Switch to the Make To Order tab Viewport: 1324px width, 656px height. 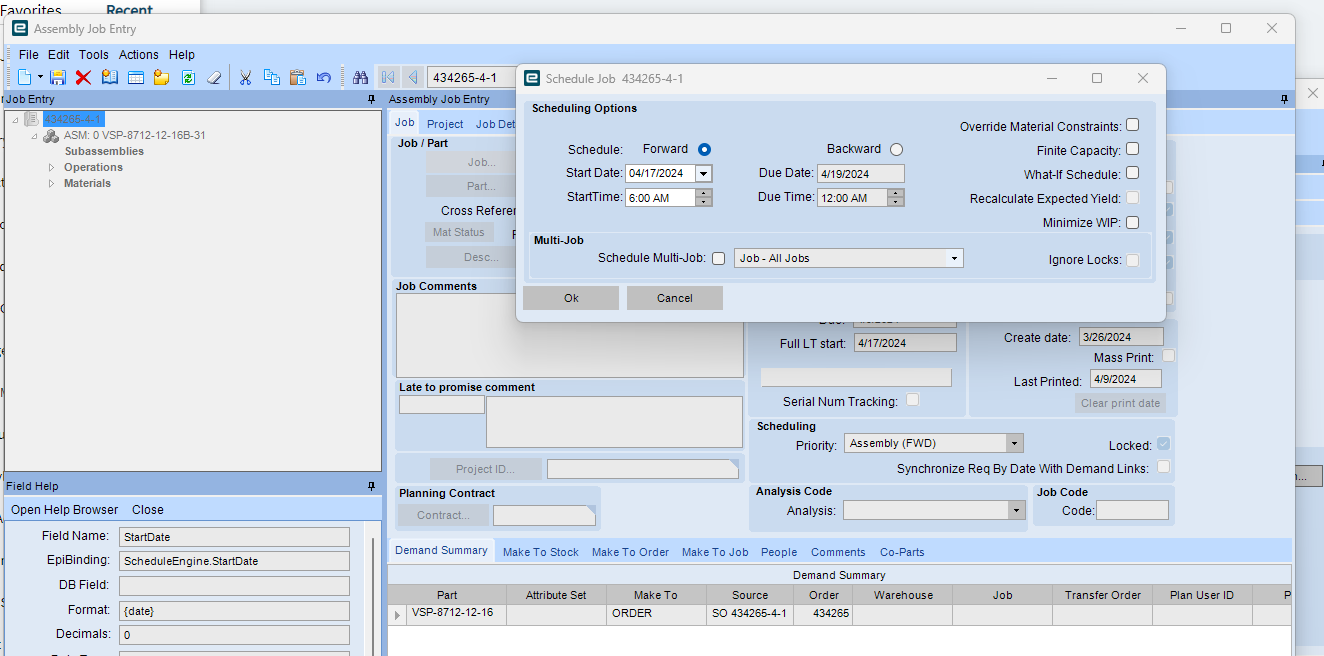(x=630, y=552)
